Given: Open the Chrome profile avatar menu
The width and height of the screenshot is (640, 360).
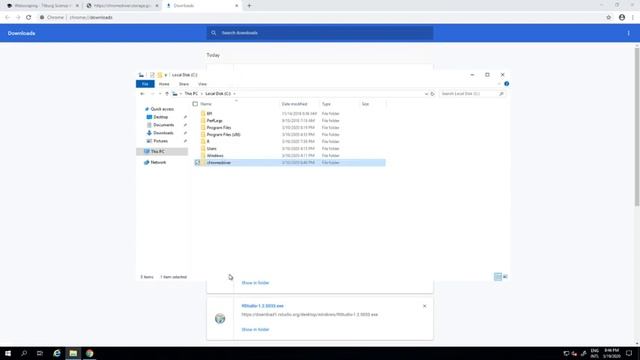Looking at the screenshot, I should pyautogui.click(x=622, y=18).
